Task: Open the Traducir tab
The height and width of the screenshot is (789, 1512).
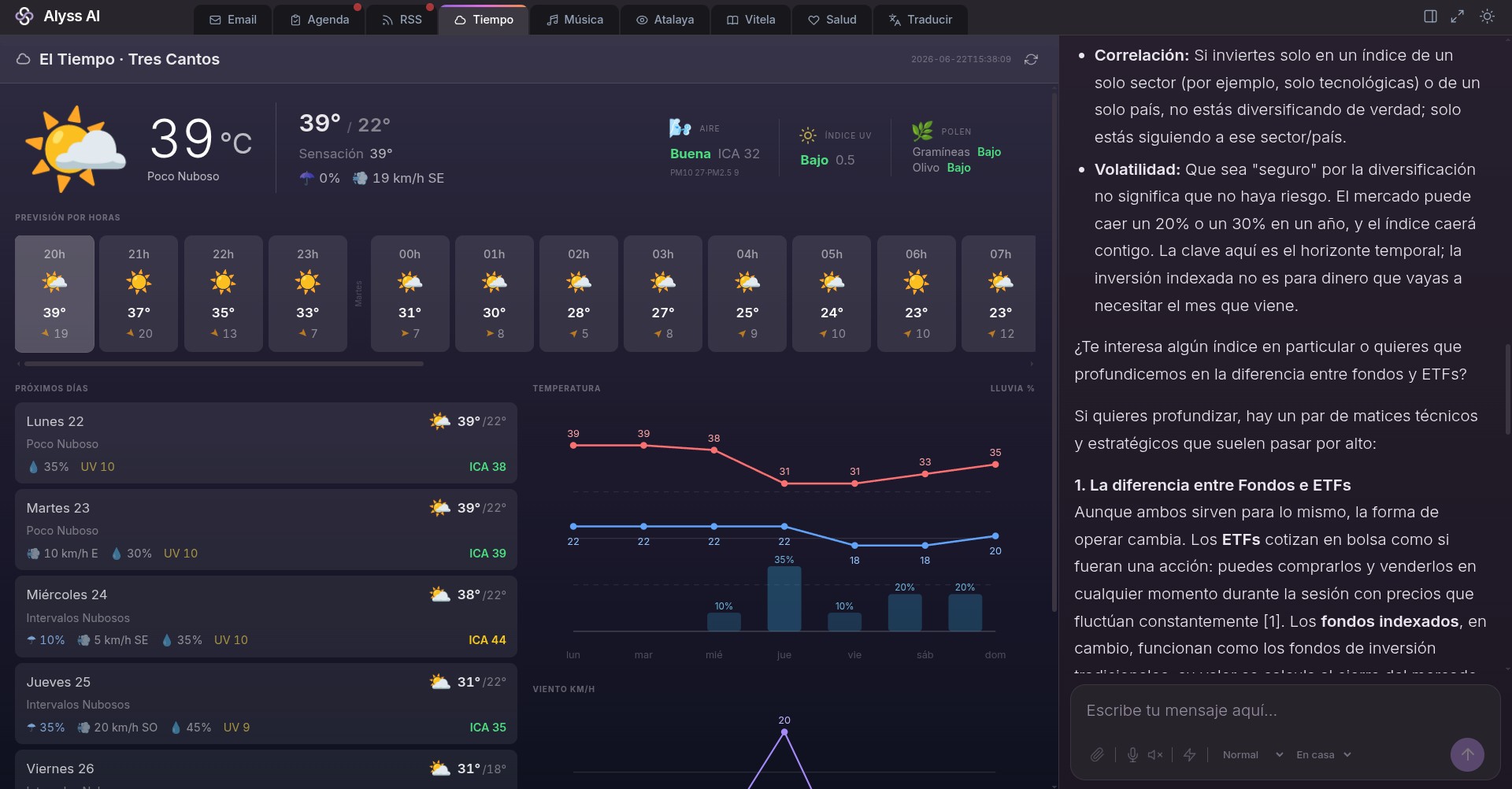Action: (x=920, y=20)
